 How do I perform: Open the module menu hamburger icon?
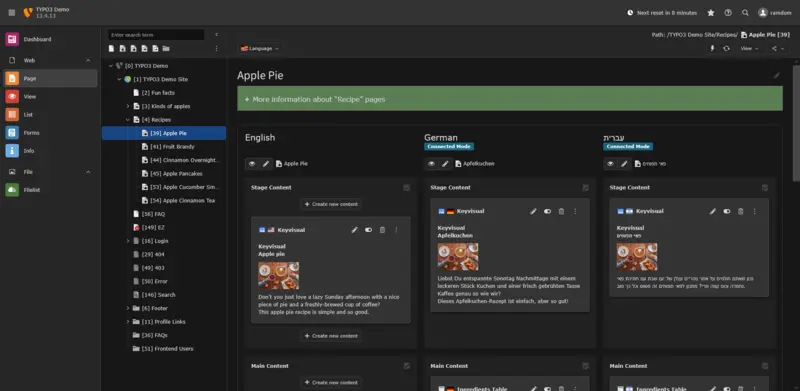[12, 13]
